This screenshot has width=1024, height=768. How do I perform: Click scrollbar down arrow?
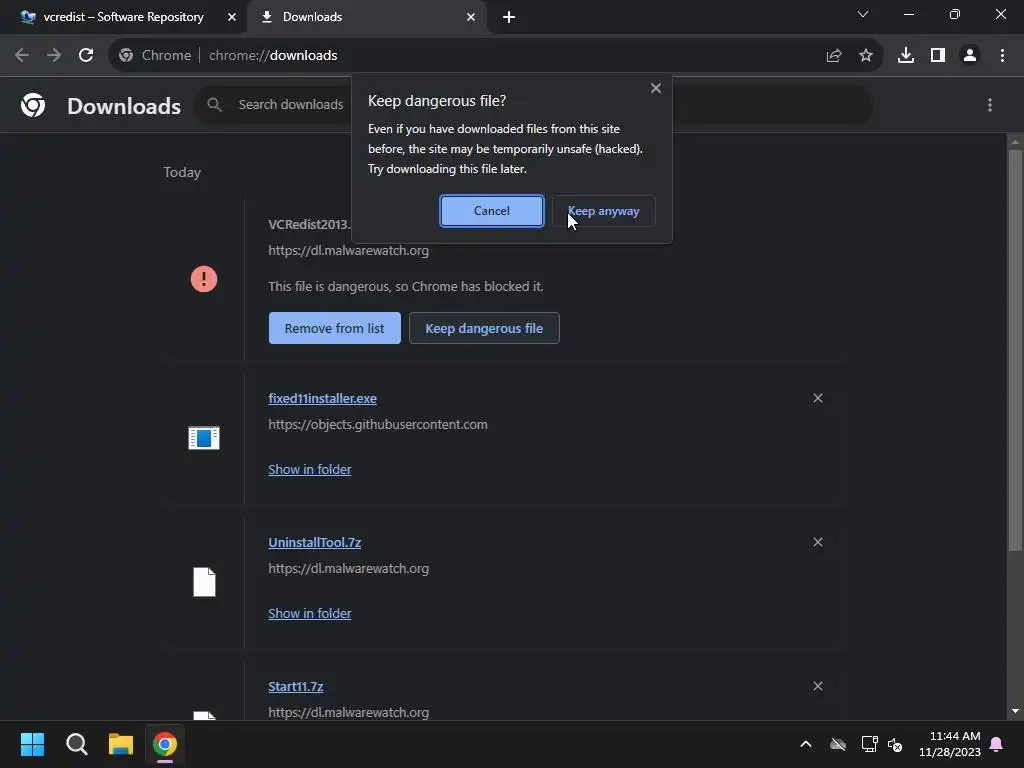(1015, 711)
